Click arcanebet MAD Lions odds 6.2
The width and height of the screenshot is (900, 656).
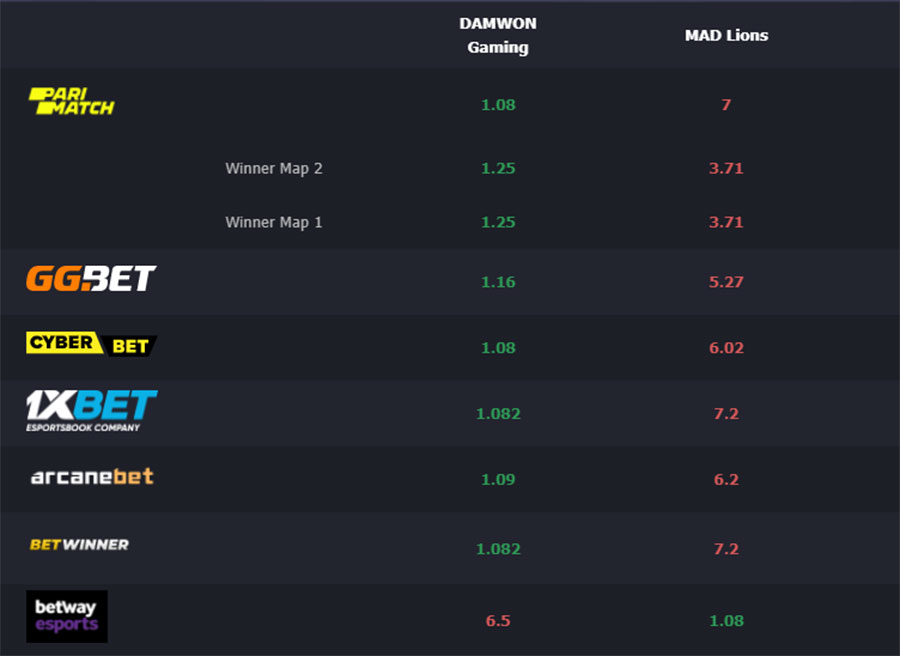click(x=726, y=479)
